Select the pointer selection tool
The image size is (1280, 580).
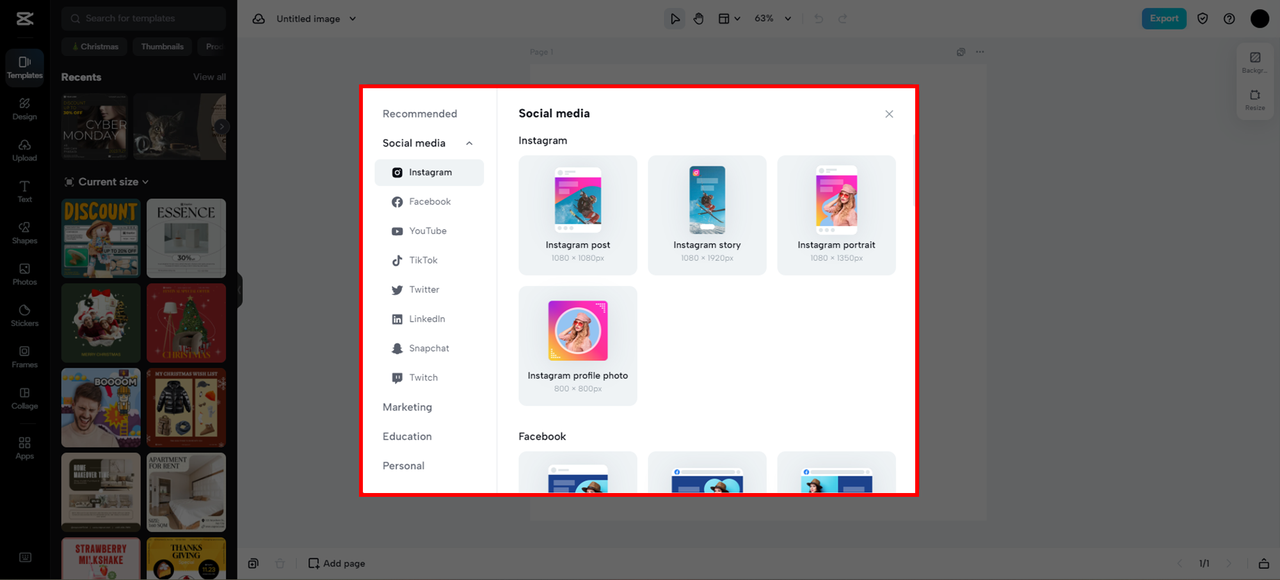675,19
